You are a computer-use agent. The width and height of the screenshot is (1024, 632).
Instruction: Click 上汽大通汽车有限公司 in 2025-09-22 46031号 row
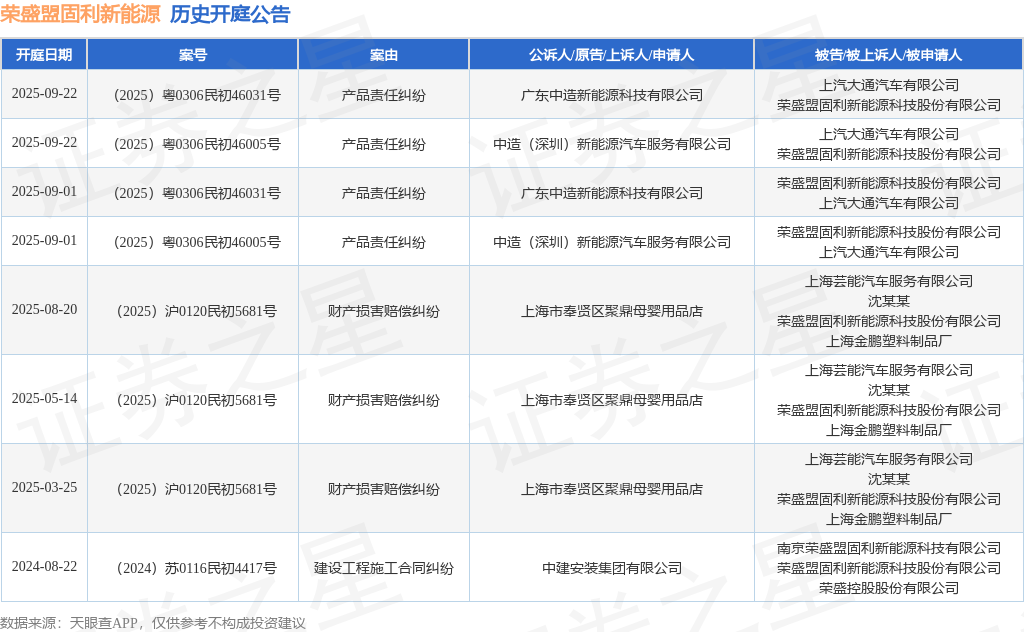tap(888, 86)
